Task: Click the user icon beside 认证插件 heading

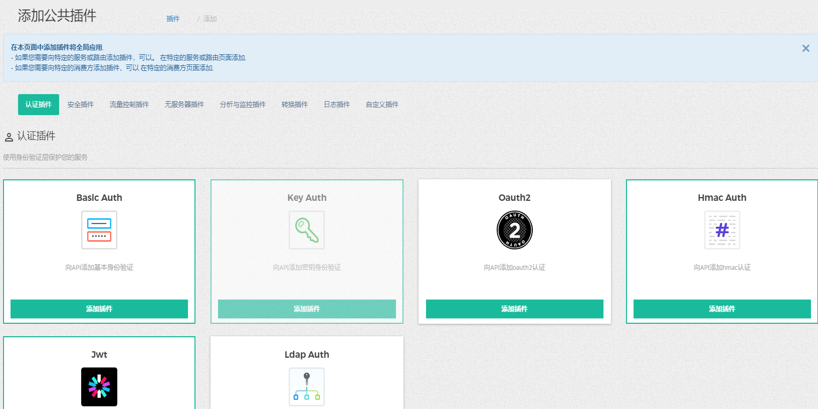Action: pyautogui.click(x=9, y=137)
